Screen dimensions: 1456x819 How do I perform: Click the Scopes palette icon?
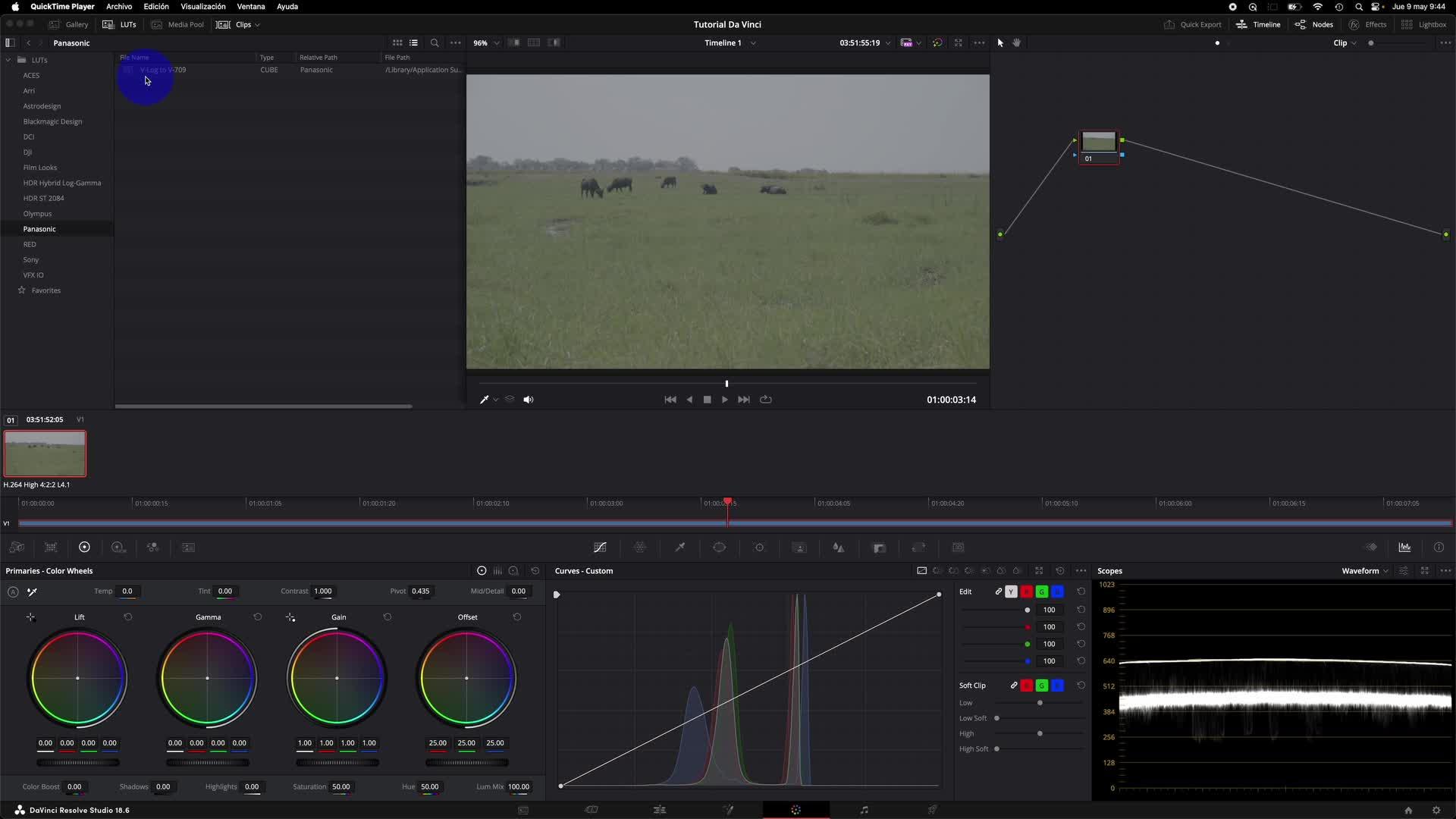tap(1404, 548)
